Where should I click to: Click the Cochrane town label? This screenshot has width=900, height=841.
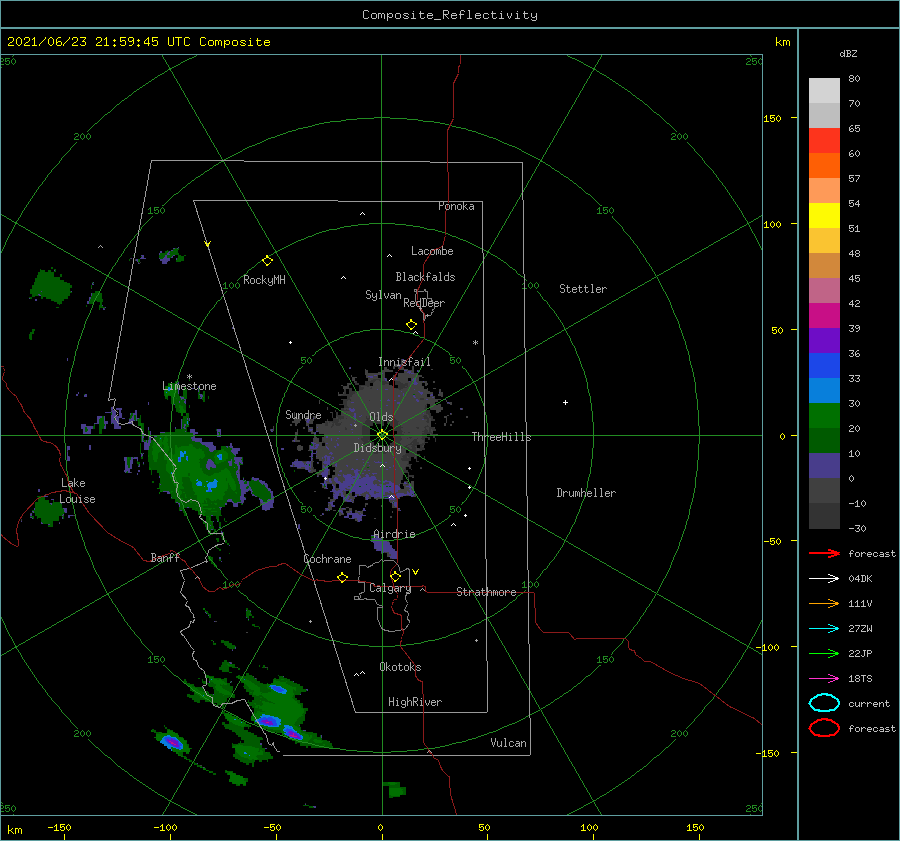click(x=327, y=559)
